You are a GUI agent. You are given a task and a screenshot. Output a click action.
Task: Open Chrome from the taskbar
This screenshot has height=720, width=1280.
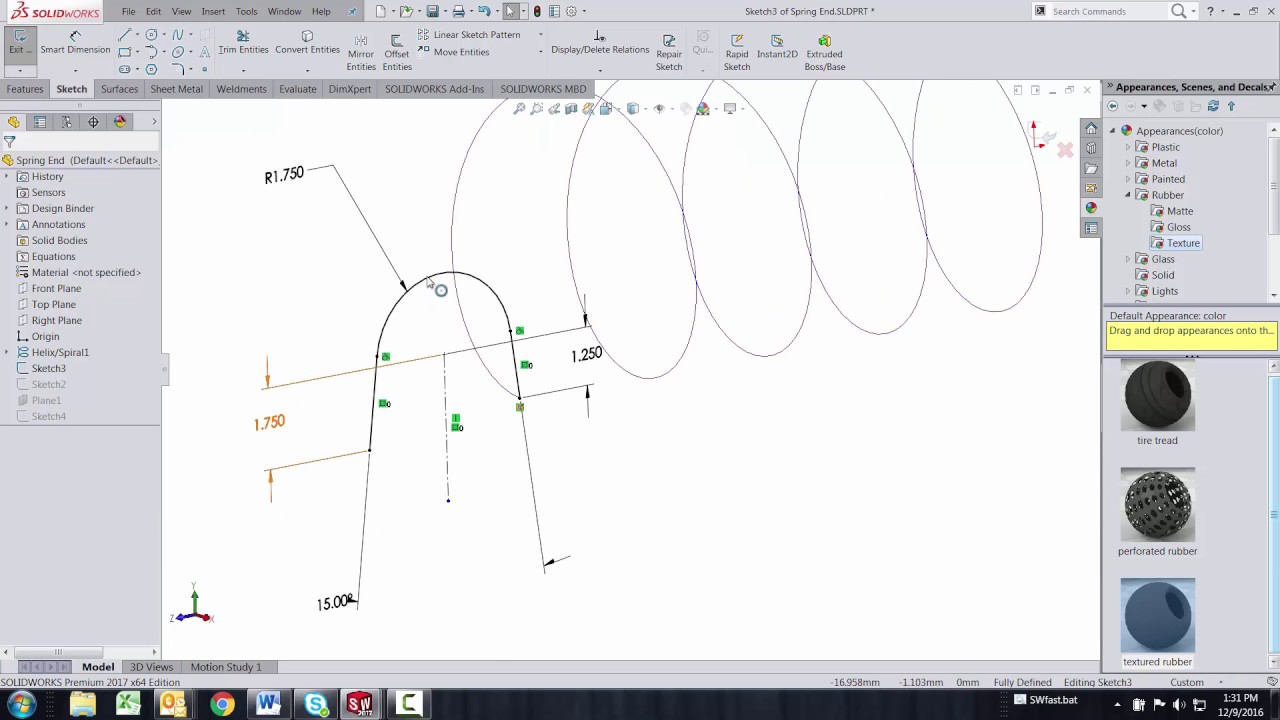[x=222, y=704]
